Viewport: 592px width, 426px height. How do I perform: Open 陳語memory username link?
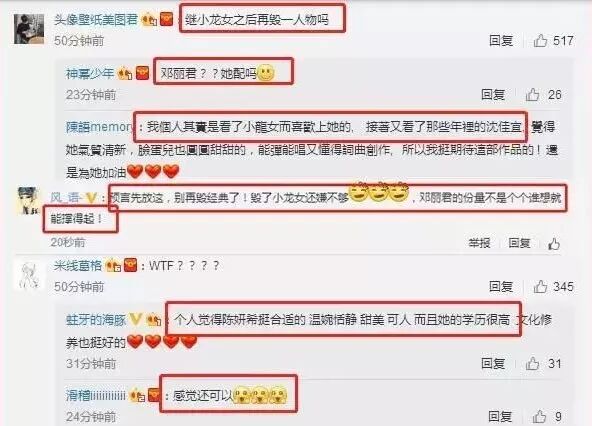pyautogui.click(x=99, y=127)
